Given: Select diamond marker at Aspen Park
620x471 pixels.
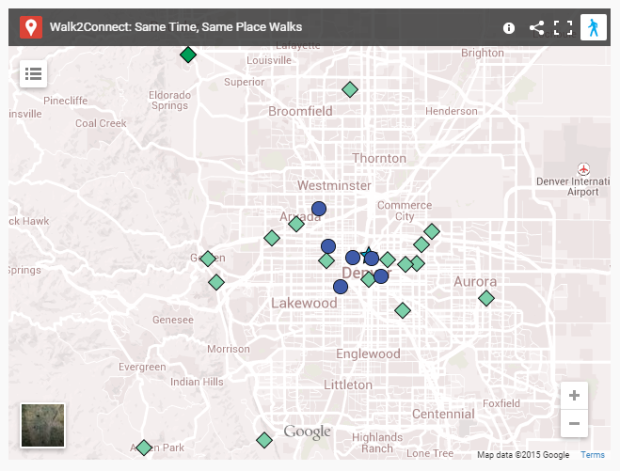Looking at the screenshot, I should [x=144, y=447].
